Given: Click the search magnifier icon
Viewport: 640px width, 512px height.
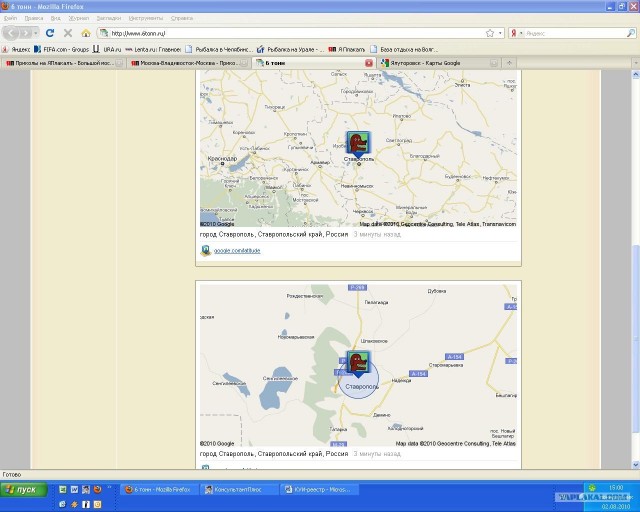Looking at the screenshot, I should pyautogui.click(x=631, y=33).
